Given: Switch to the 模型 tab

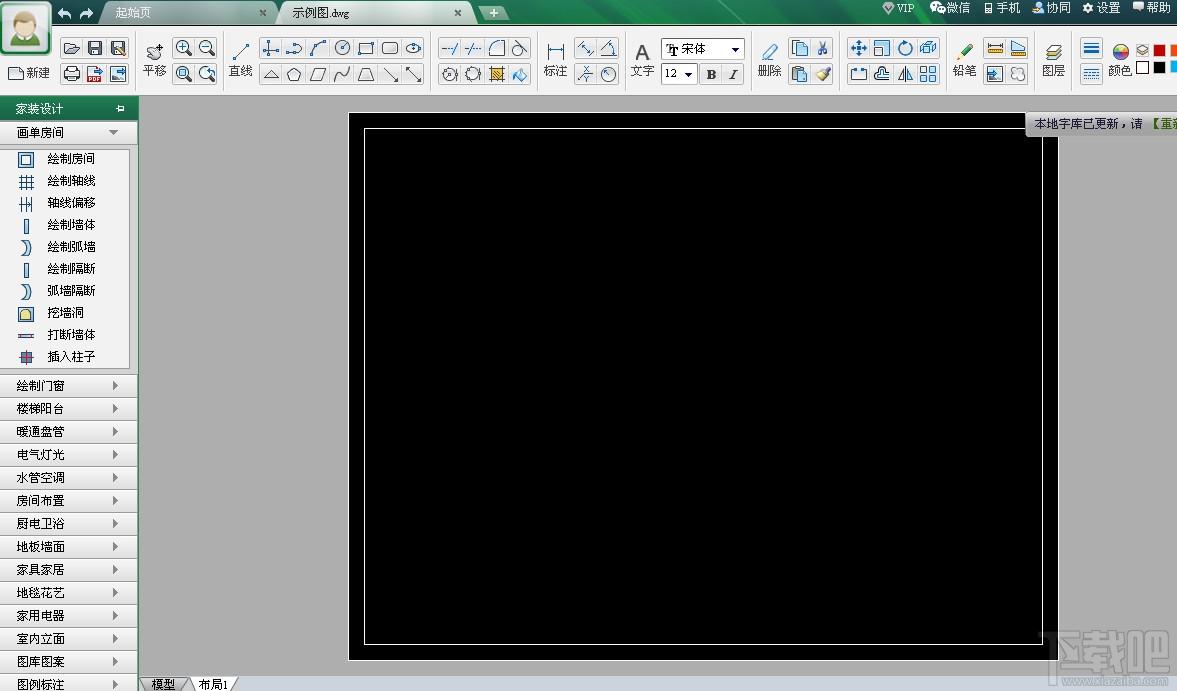Looking at the screenshot, I should (163, 683).
